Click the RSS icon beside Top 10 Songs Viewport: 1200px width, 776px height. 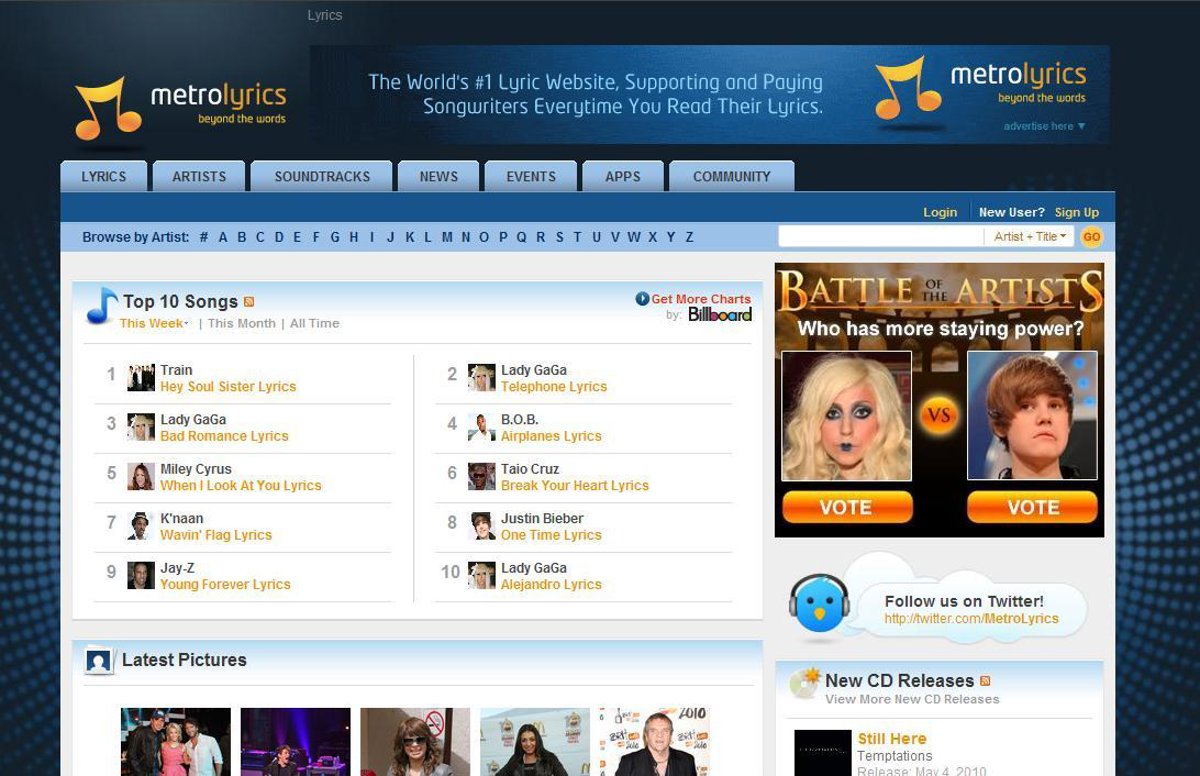click(x=249, y=302)
